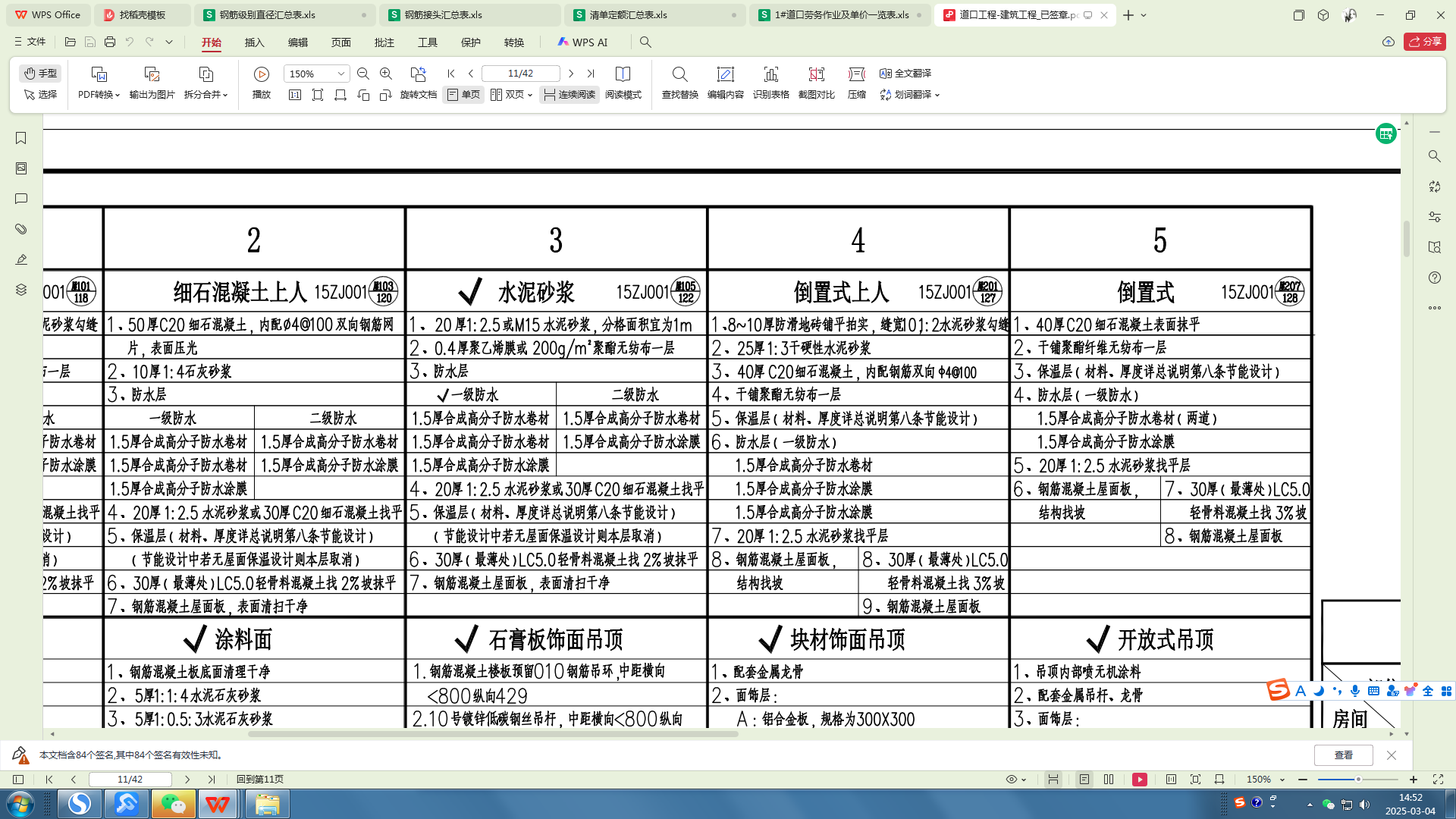
Task: Click the Windows Start button
Action: click(20, 804)
